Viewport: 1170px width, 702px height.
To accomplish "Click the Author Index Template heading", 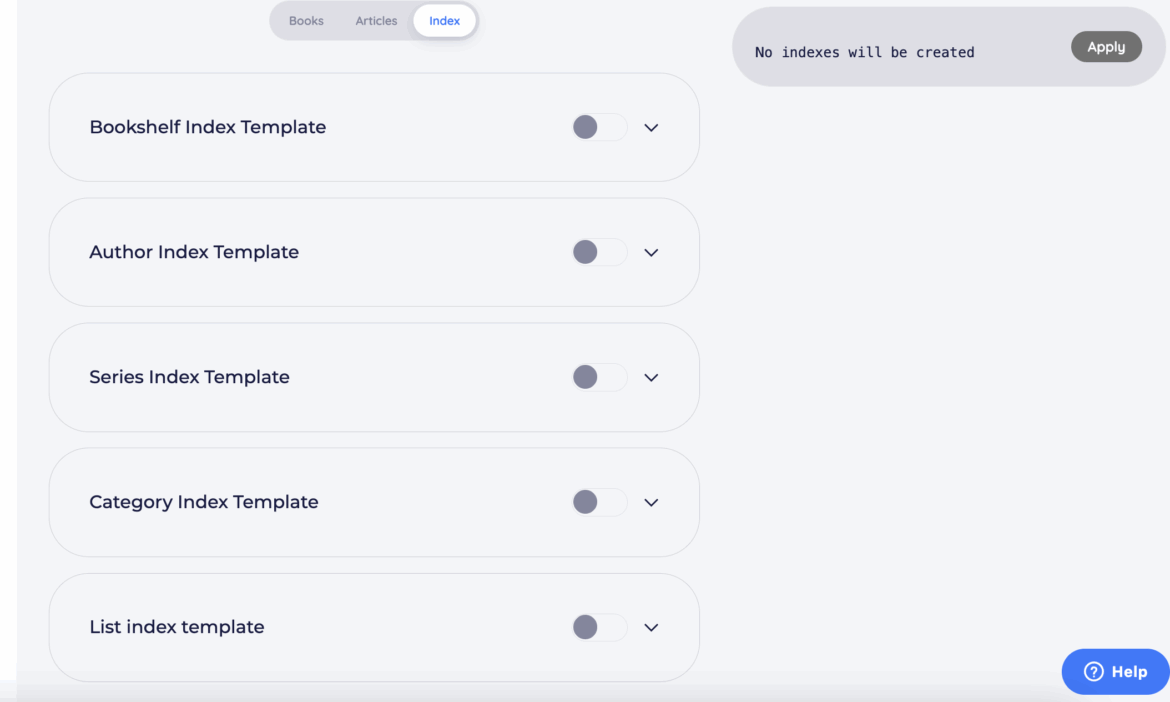I will click(x=194, y=252).
